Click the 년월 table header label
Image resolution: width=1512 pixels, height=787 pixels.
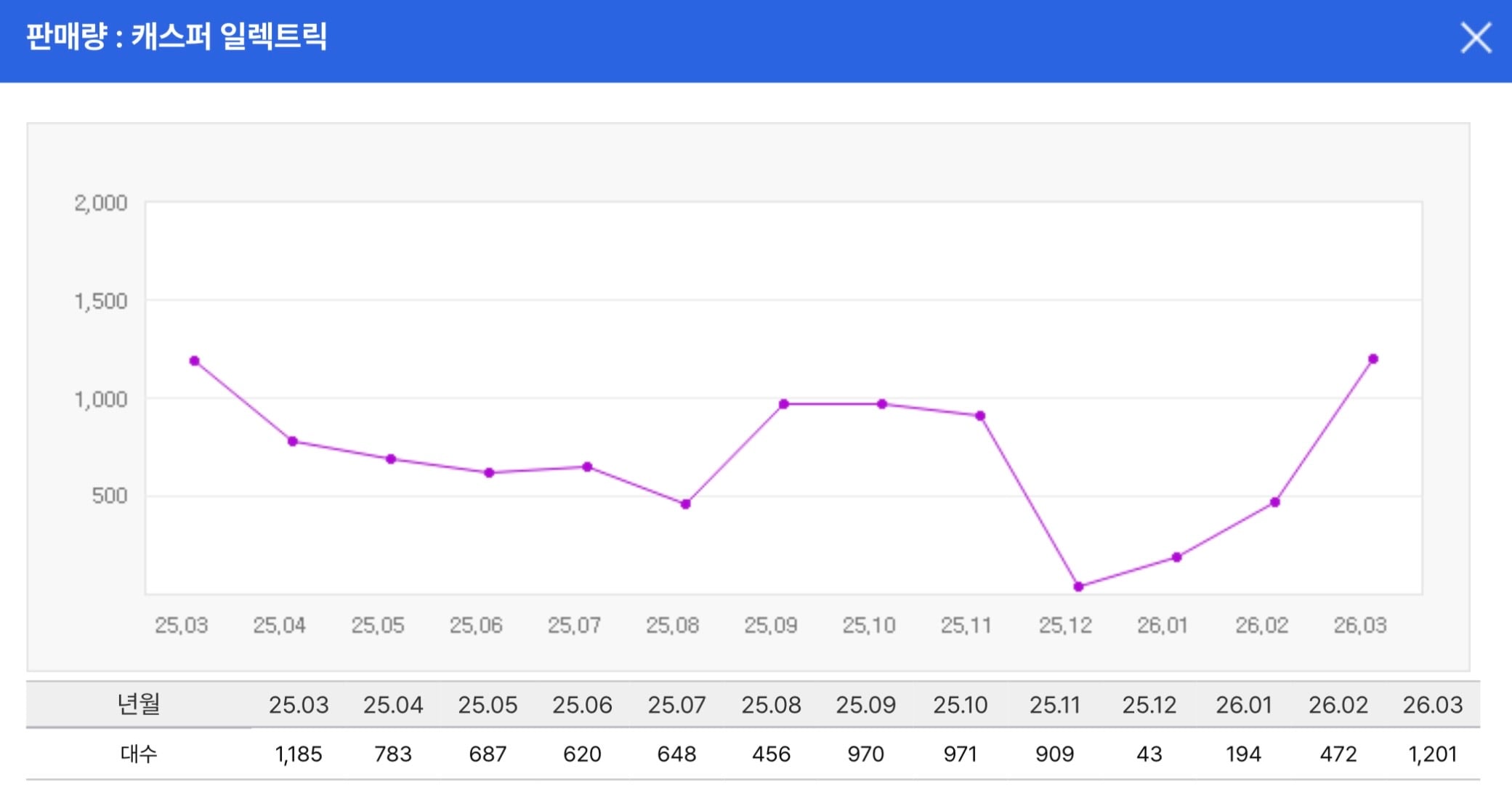coord(139,703)
